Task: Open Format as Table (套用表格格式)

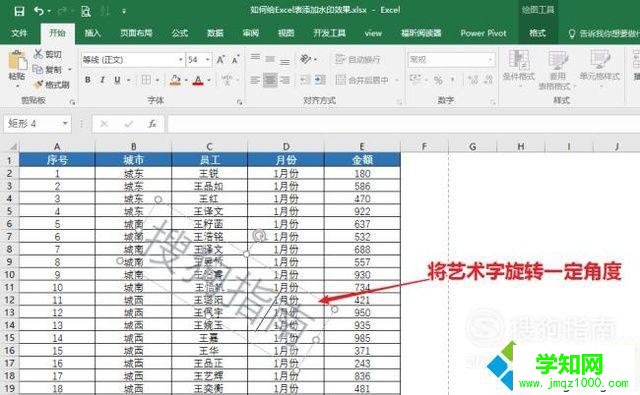Action: (x=558, y=70)
